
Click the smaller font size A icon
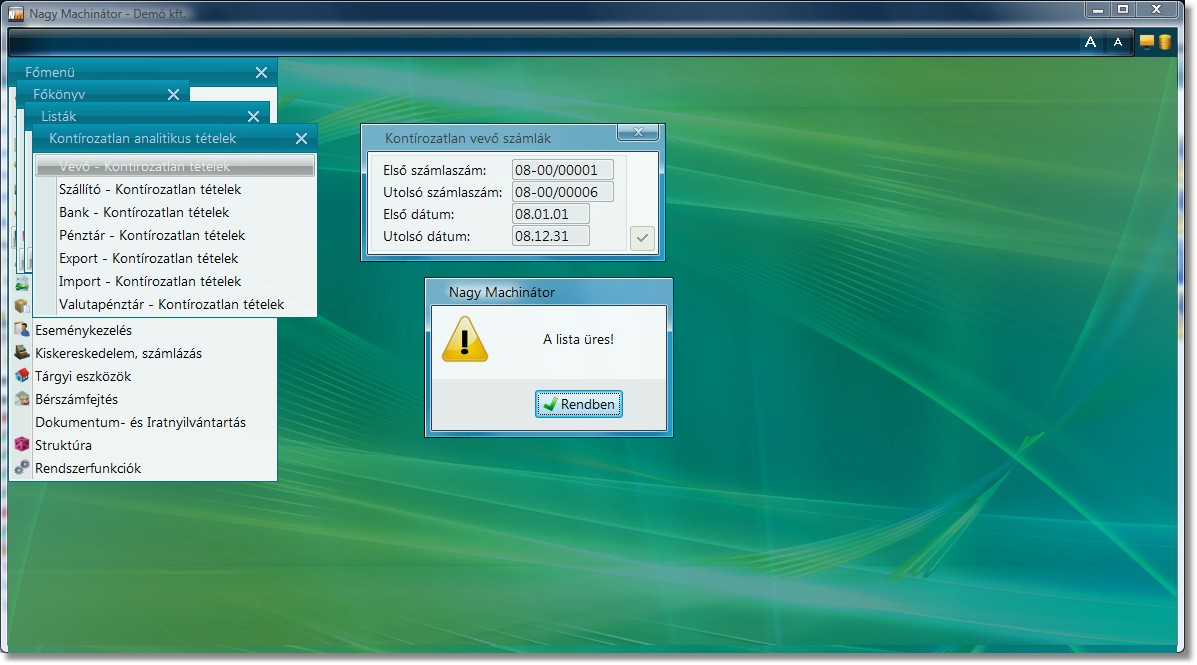click(1118, 42)
